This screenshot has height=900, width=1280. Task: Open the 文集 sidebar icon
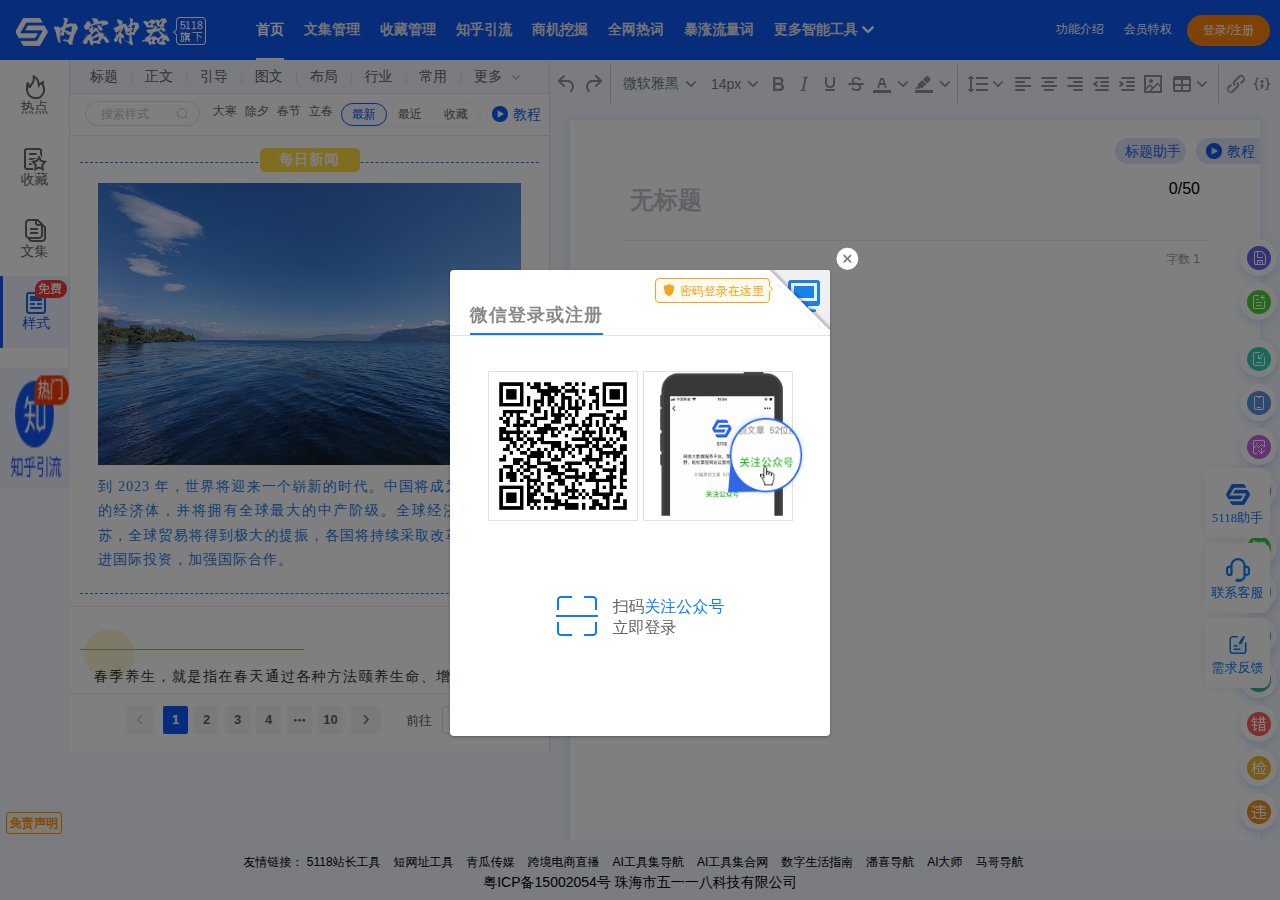tap(35, 239)
